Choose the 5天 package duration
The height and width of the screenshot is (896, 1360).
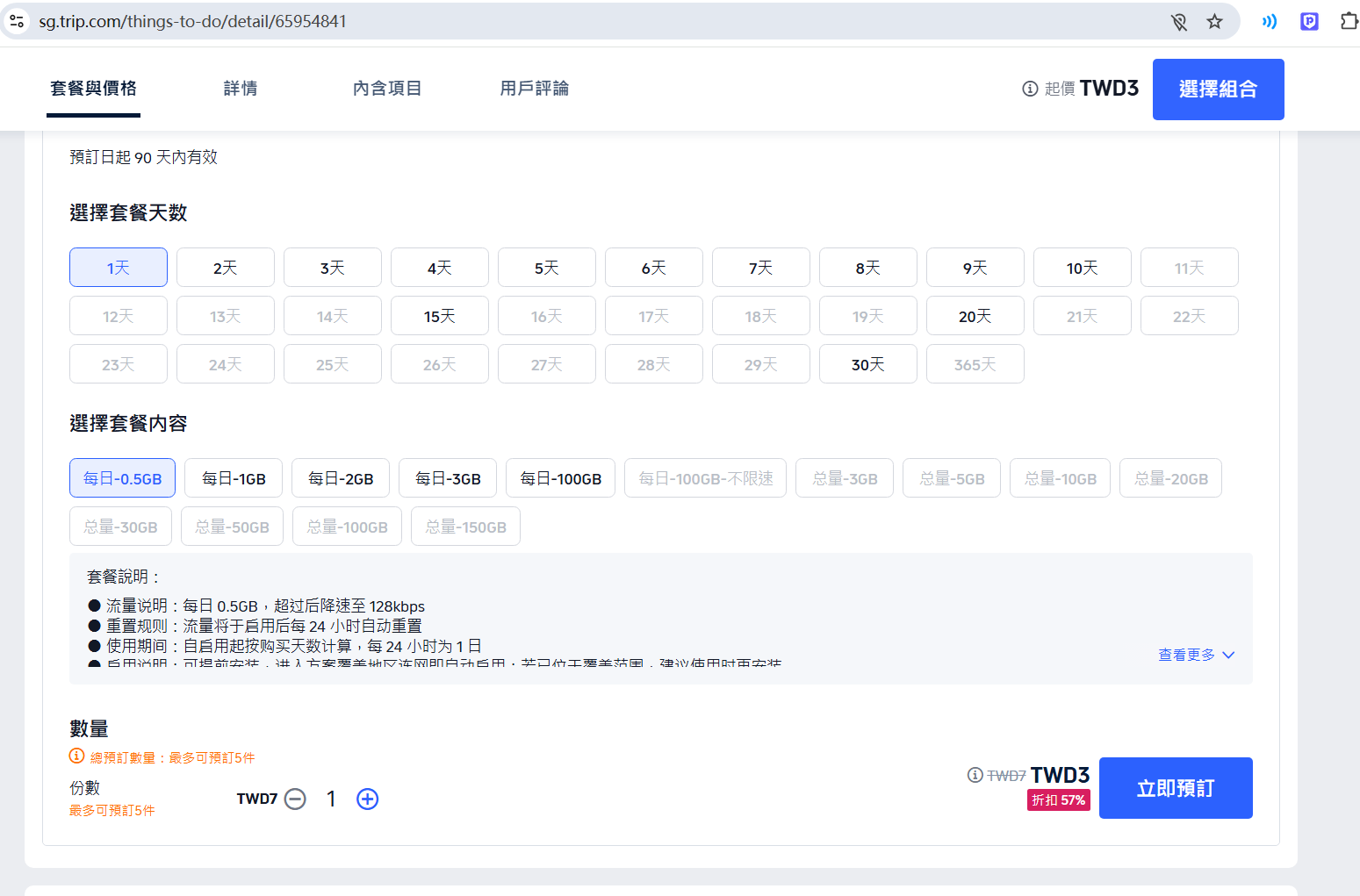tap(547, 267)
